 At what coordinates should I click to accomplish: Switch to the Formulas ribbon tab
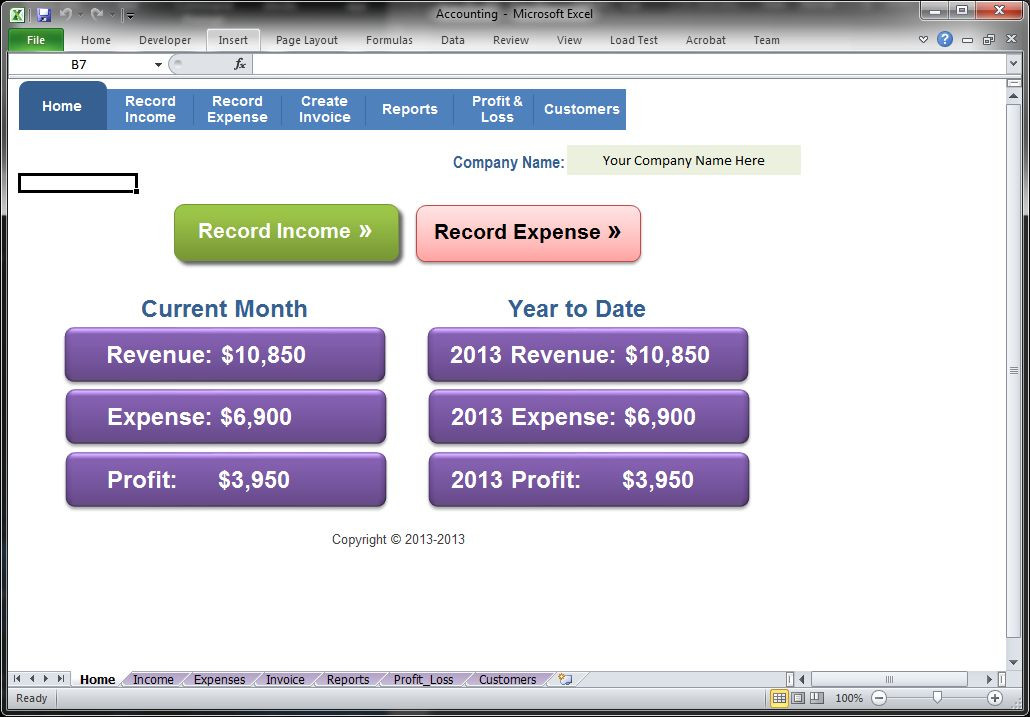click(x=390, y=40)
